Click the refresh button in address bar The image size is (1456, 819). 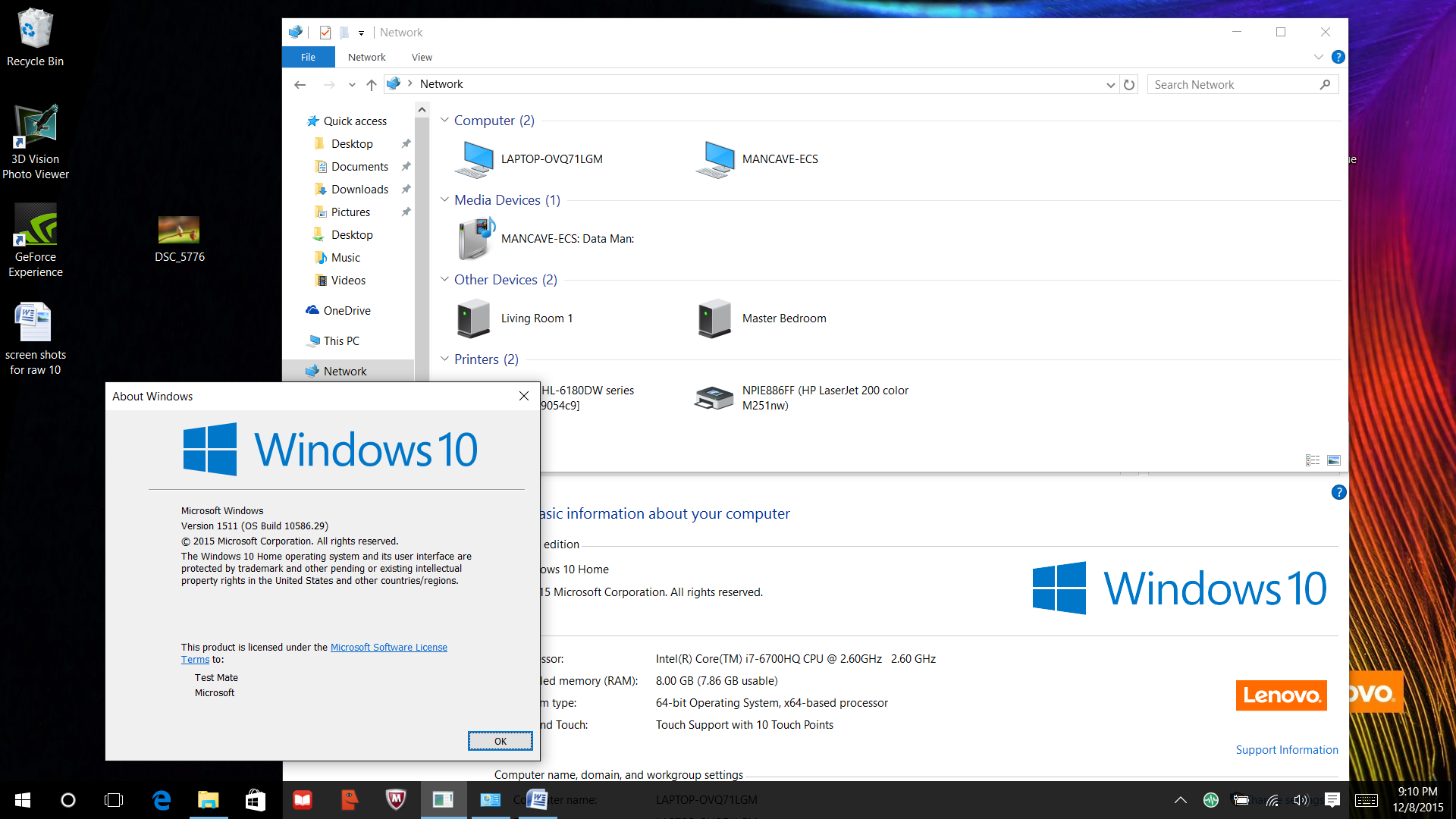pos(1129,85)
